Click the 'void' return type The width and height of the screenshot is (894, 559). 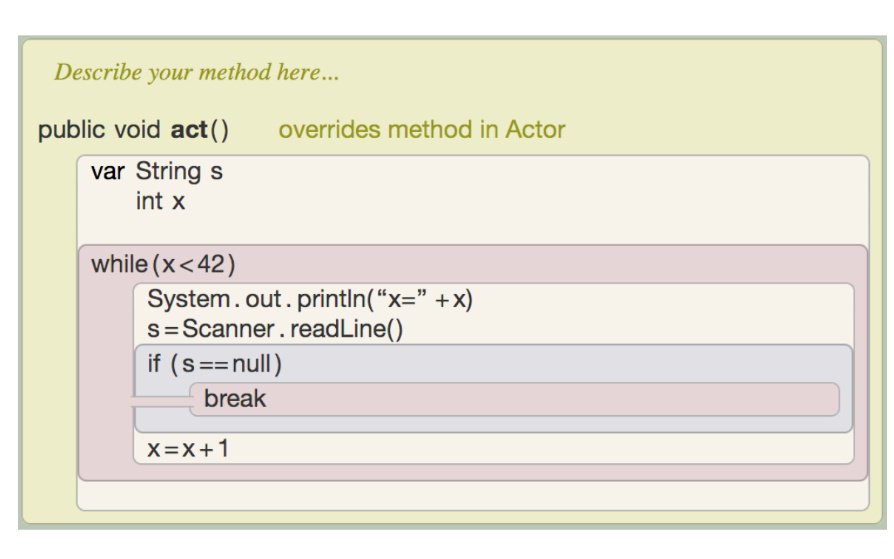tap(136, 130)
